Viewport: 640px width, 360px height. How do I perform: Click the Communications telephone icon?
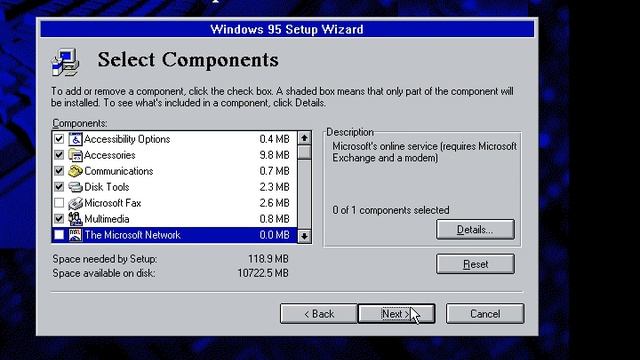pos(76,171)
